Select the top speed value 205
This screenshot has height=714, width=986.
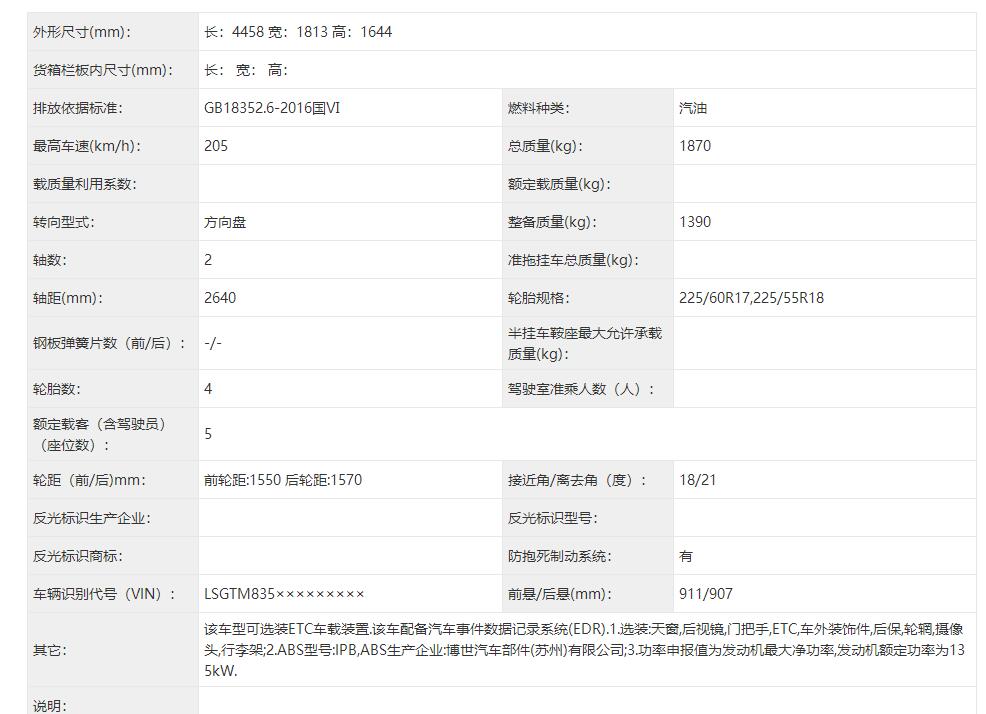click(216, 146)
